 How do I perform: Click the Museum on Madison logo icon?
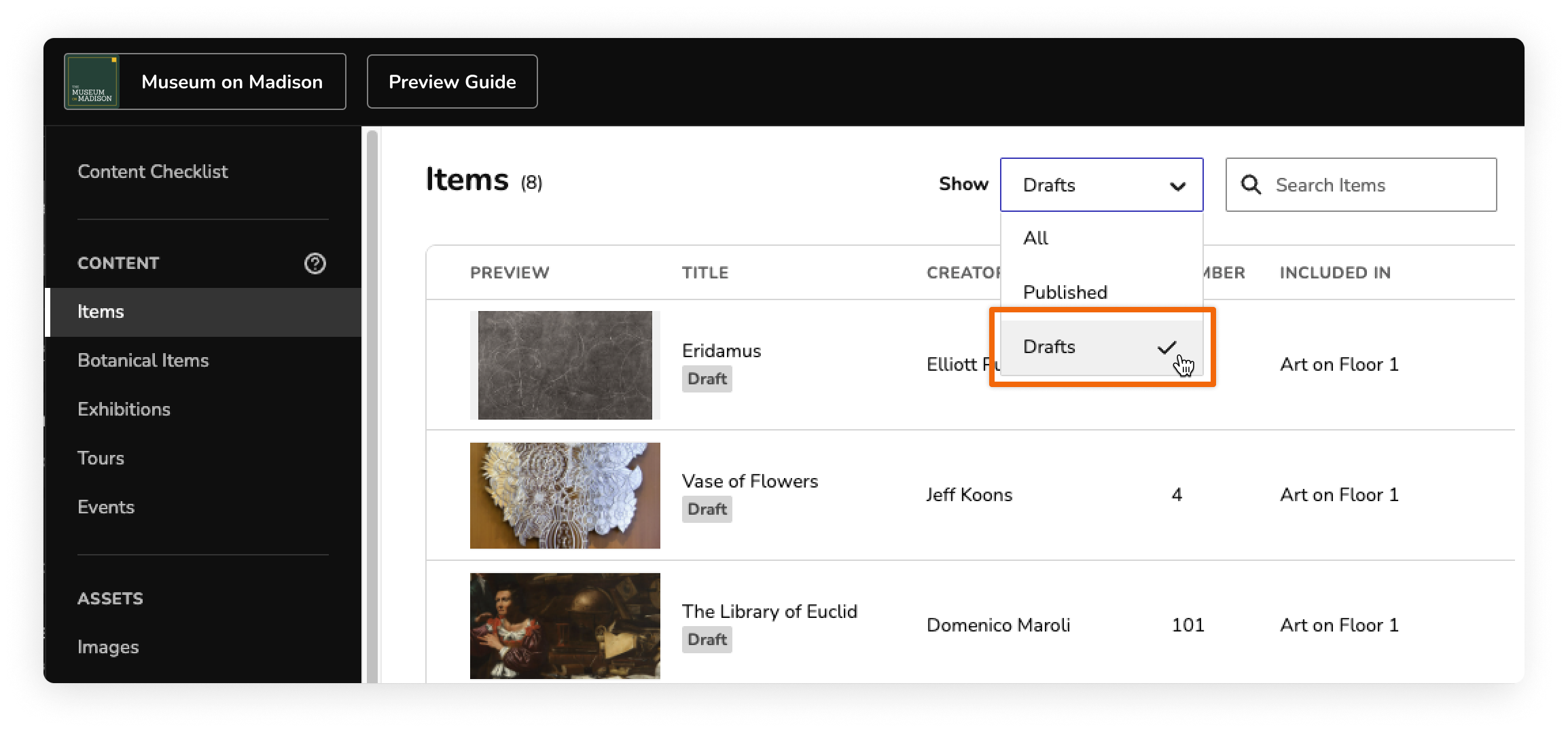pyautogui.click(x=92, y=81)
